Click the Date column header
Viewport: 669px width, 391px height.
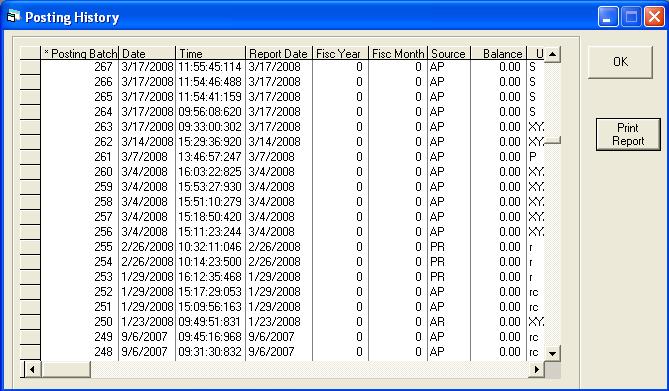click(x=147, y=53)
